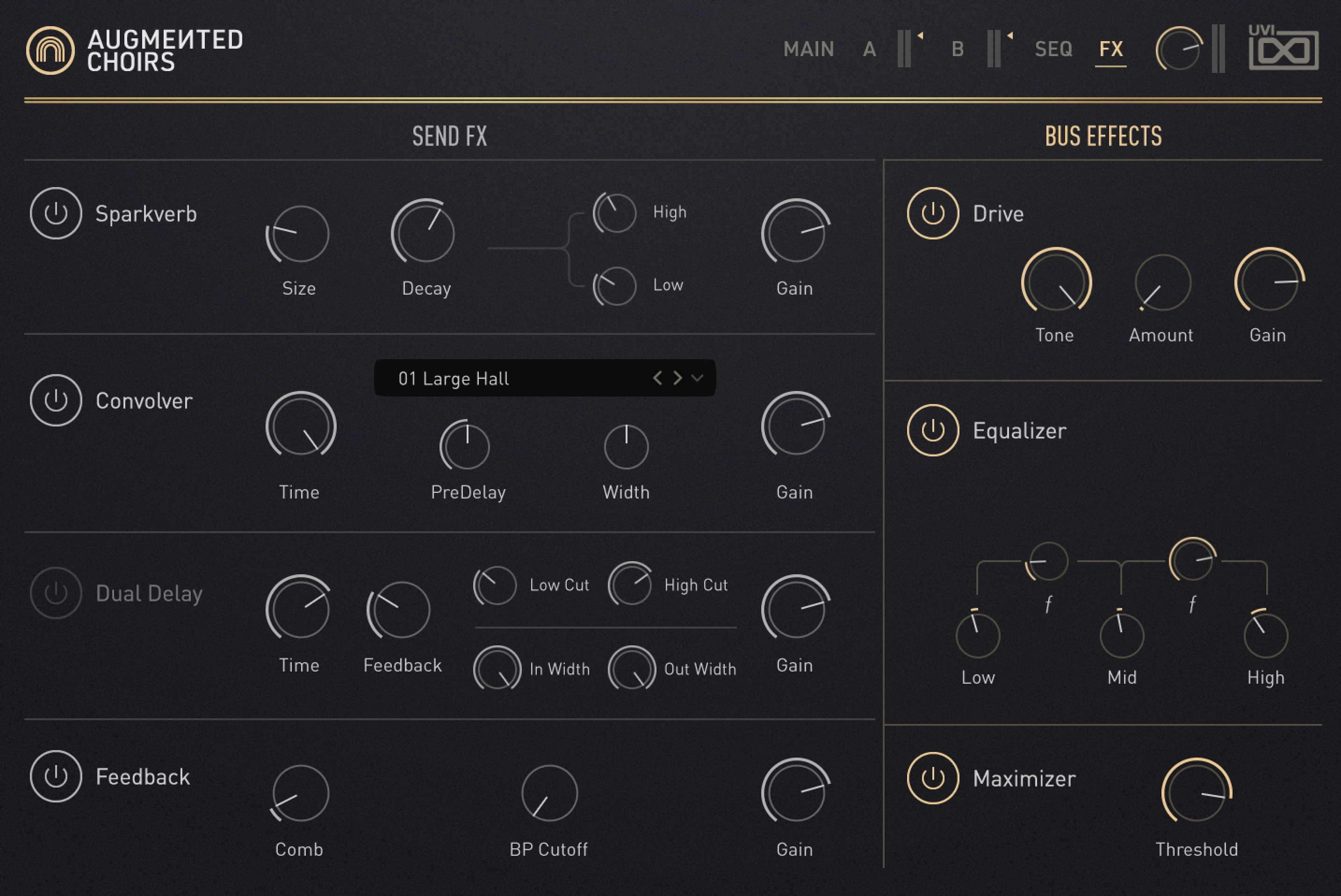Click the Feedback Comb knob
1341x896 pixels.
pos(301,793)
